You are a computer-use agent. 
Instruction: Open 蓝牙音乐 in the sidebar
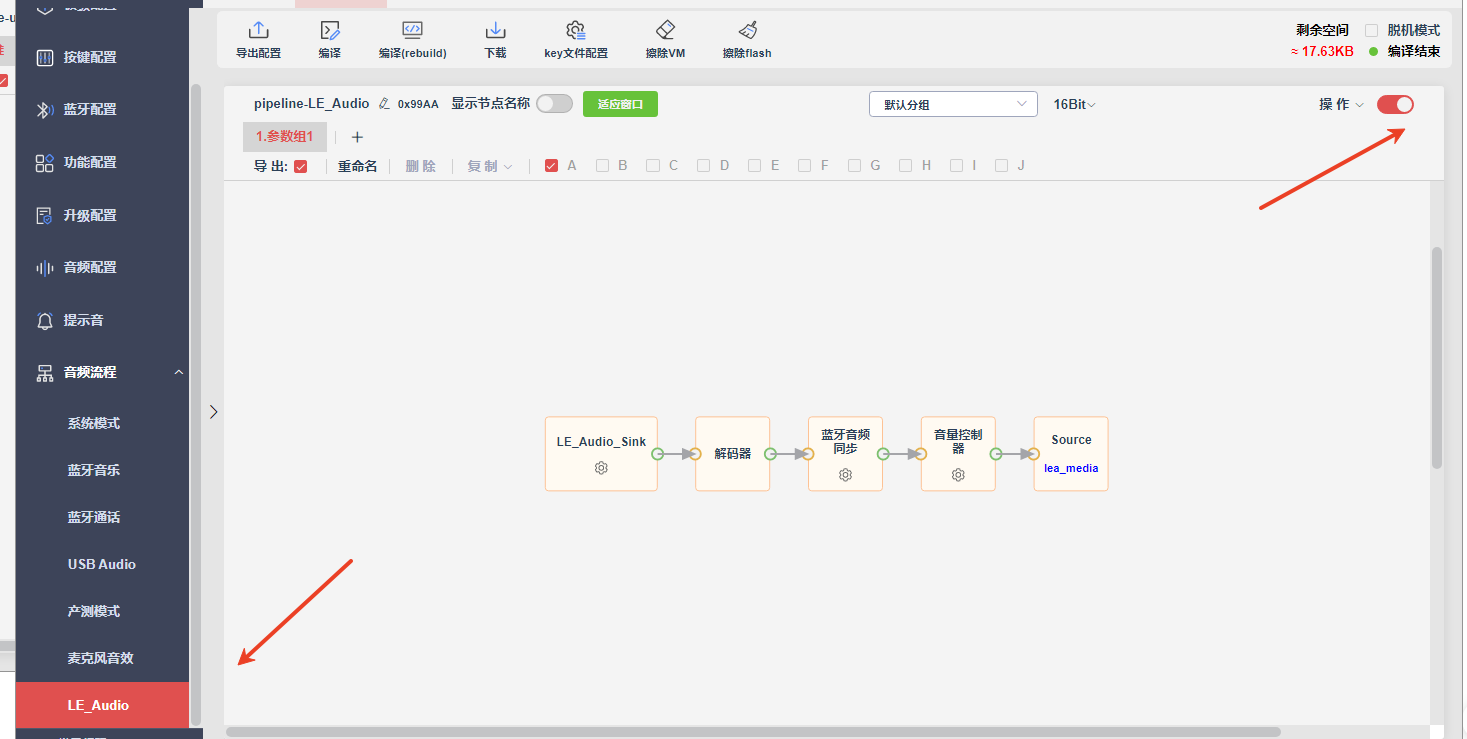tap(102, 470)
